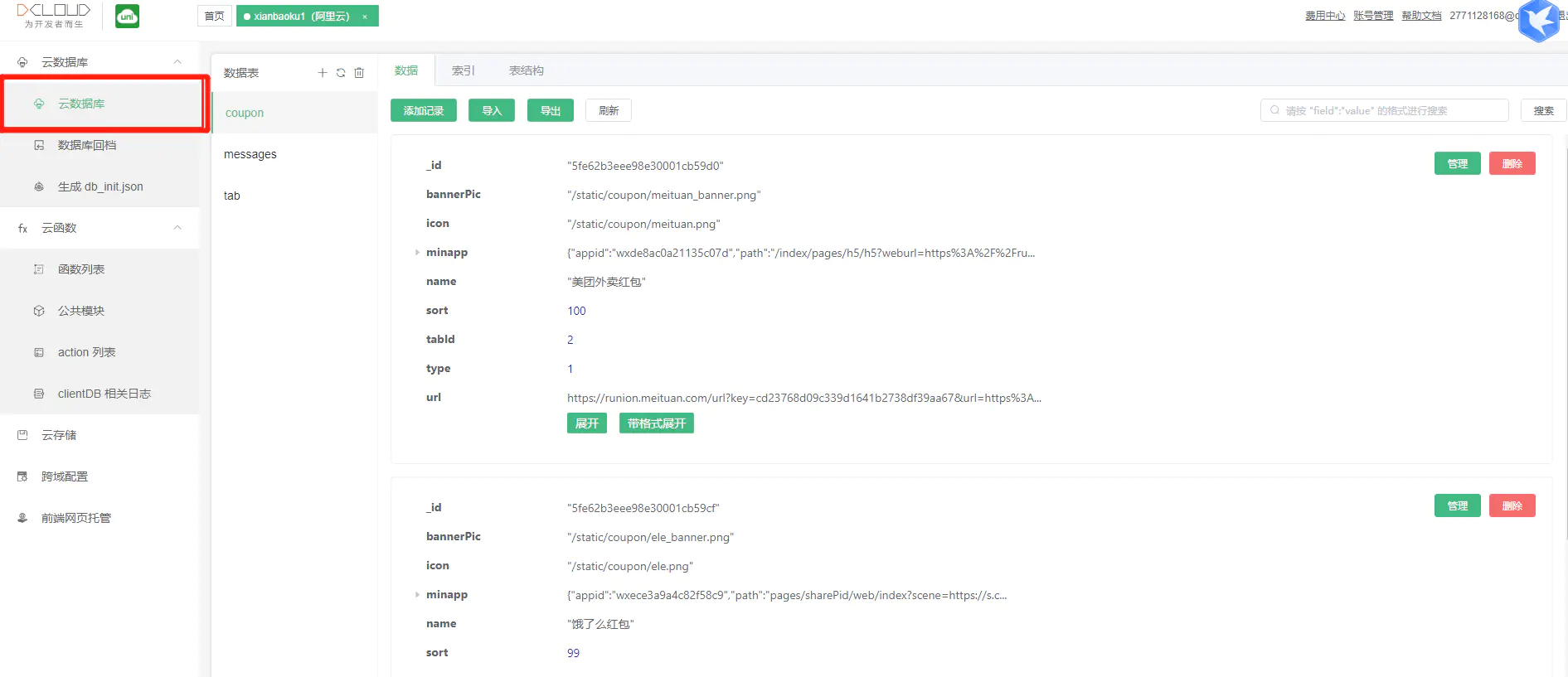Click the 生成 db_init.json icon
This screenshot has width=1568, height=677.
39,186
